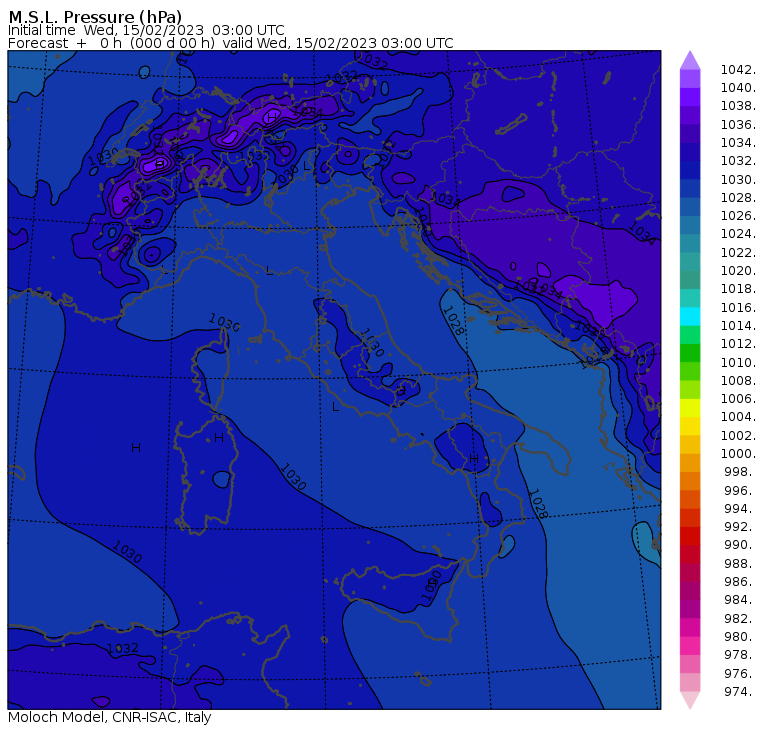
Task: Click the "1020." legend value
Action: [x=738, y=270]
